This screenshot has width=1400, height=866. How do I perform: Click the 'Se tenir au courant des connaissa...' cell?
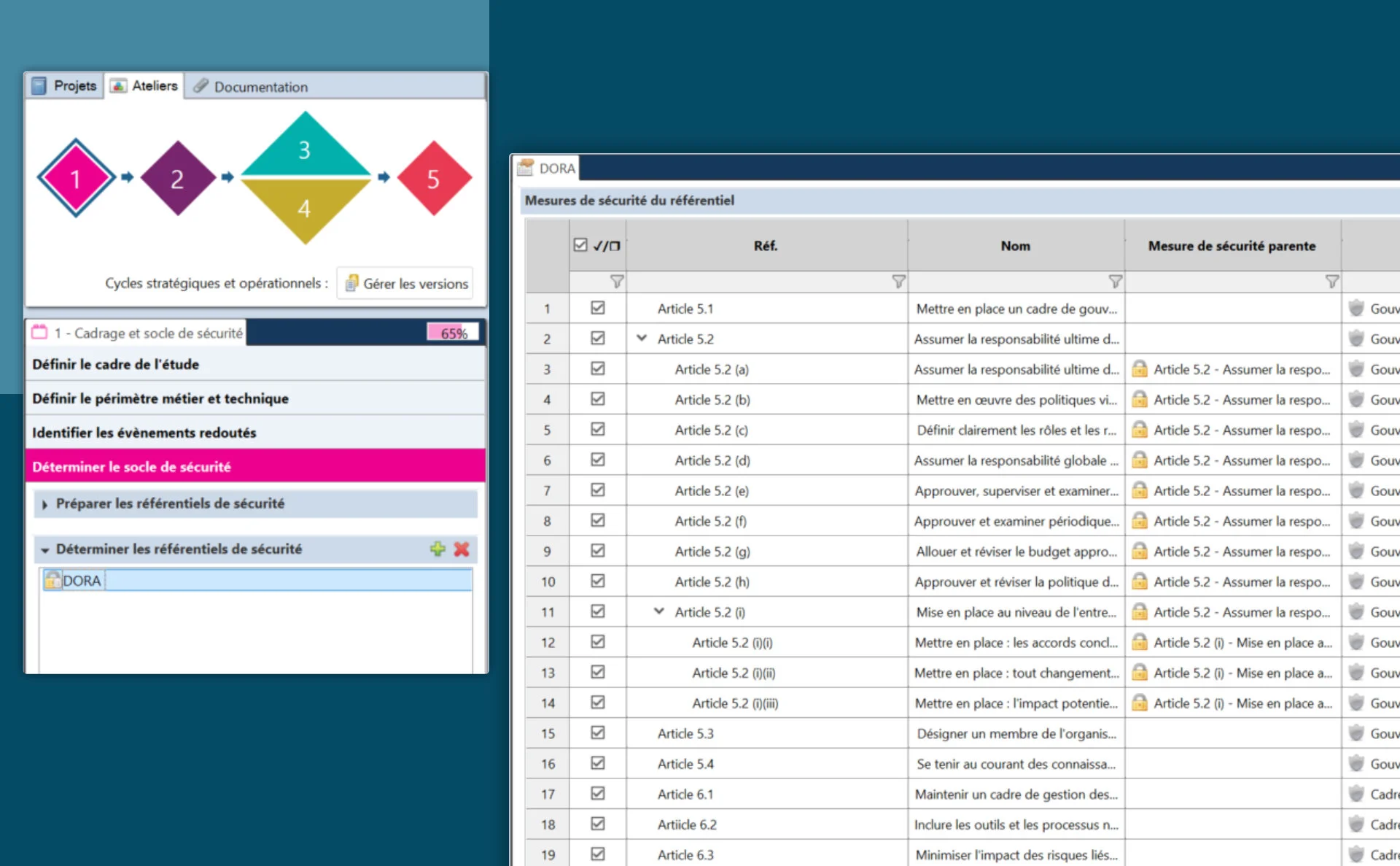(1016, 764)
